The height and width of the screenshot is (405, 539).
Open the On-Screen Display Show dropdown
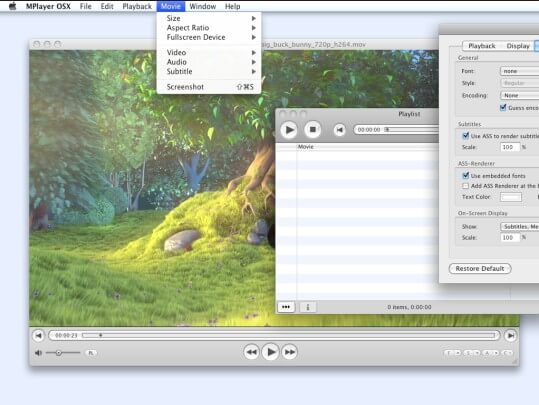tap(519, 227)
